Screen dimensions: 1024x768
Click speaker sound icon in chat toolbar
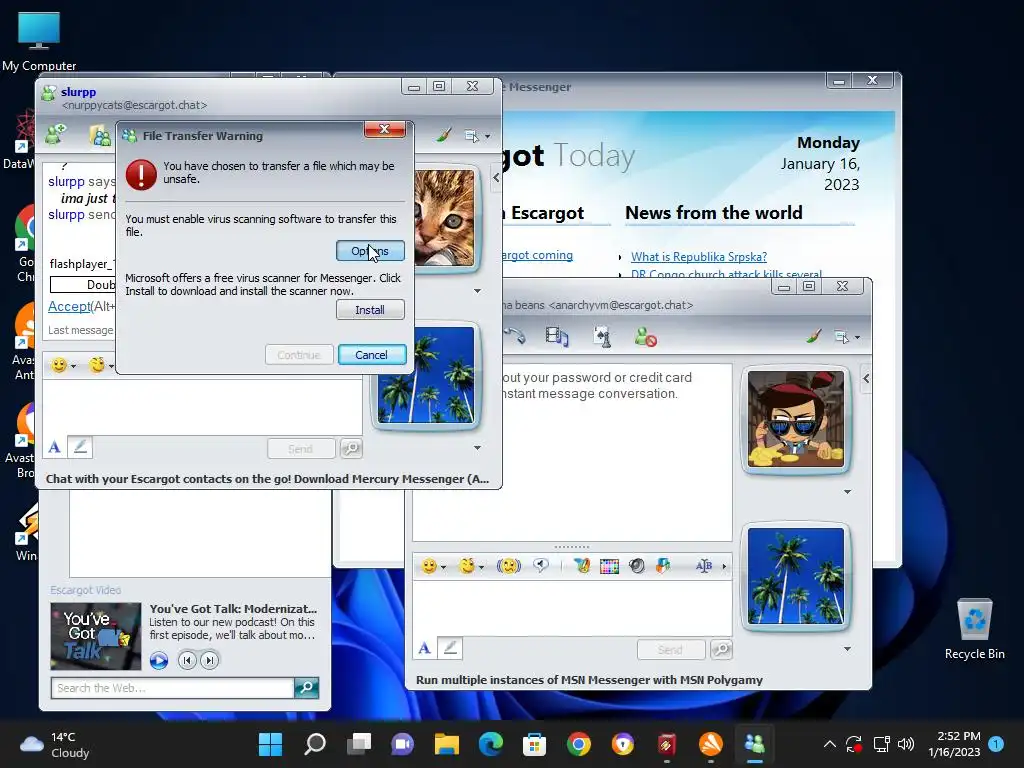[x=637, y=566]
